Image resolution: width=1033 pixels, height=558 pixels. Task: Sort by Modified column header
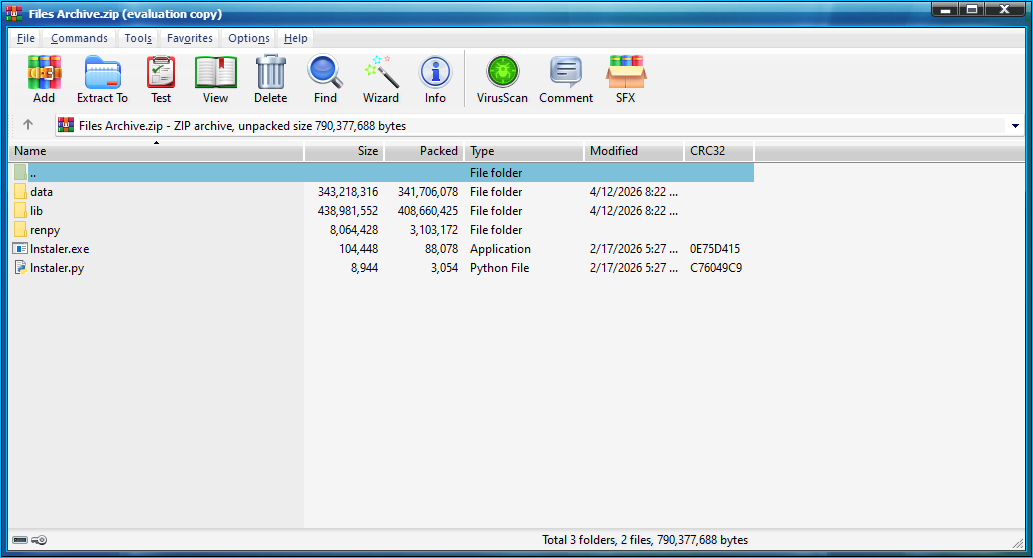pos(634,151)
